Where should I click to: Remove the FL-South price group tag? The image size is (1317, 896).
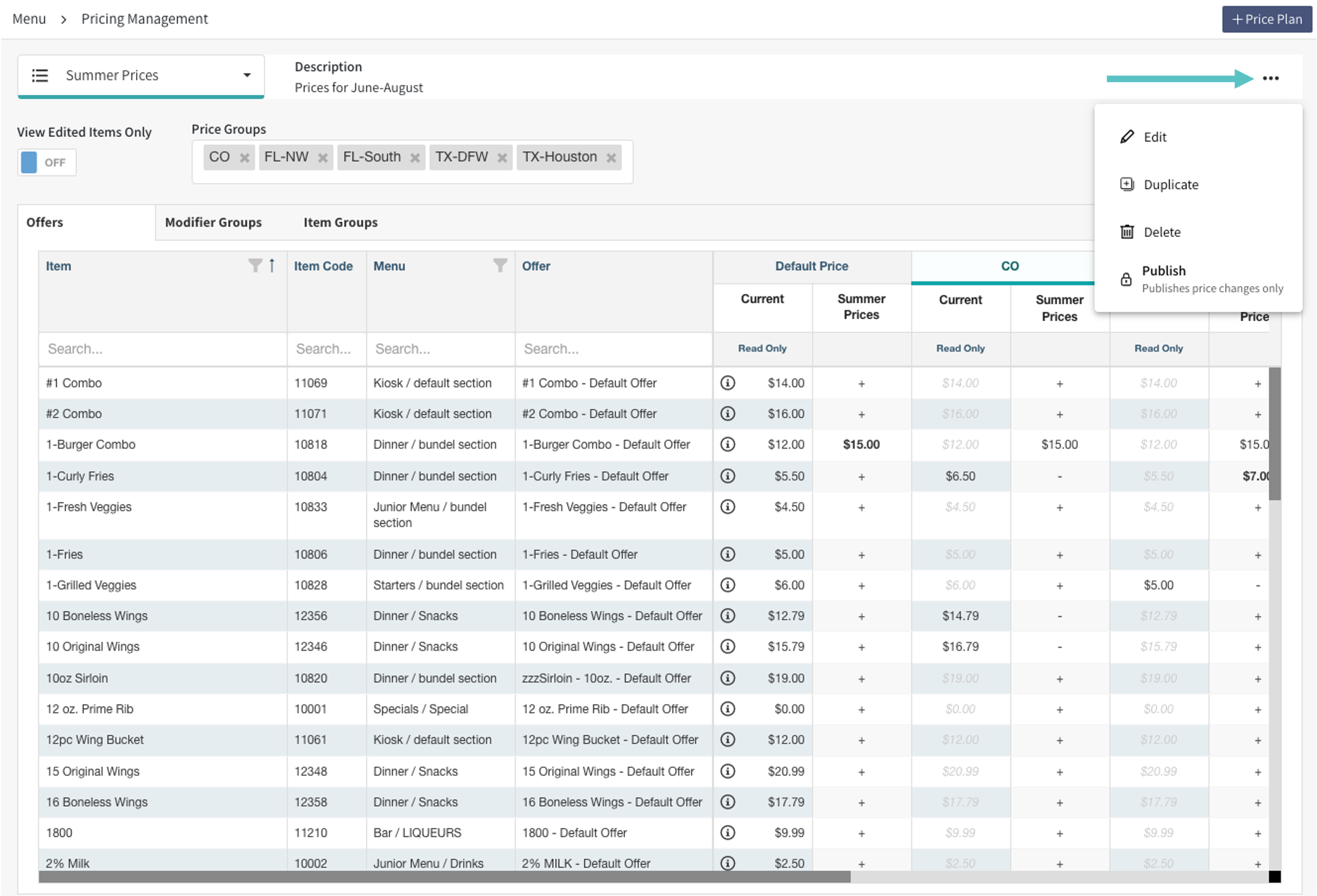pyautogui.click(x=415, y=158)
